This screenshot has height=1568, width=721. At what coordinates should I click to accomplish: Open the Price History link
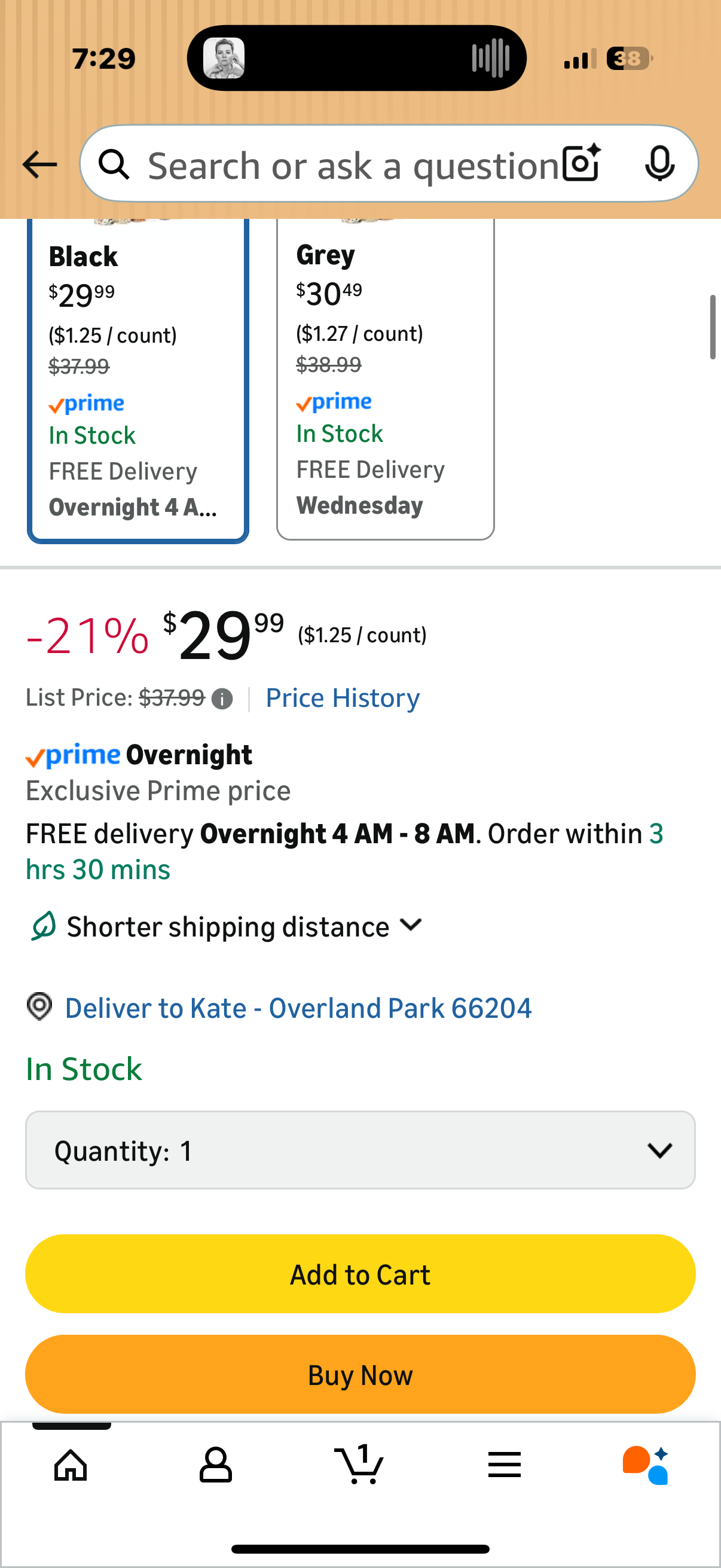(x=343, y=698)
